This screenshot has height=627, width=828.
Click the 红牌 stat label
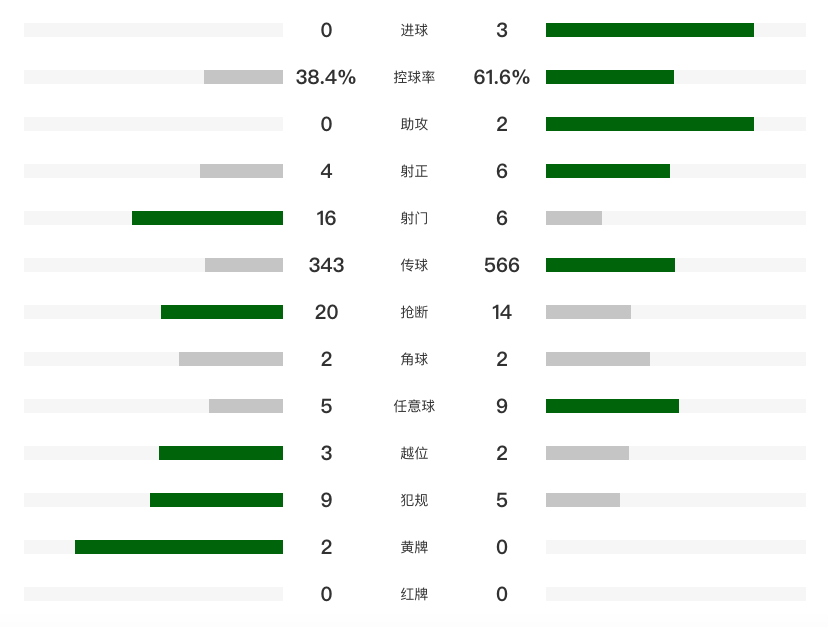point(414,594)
